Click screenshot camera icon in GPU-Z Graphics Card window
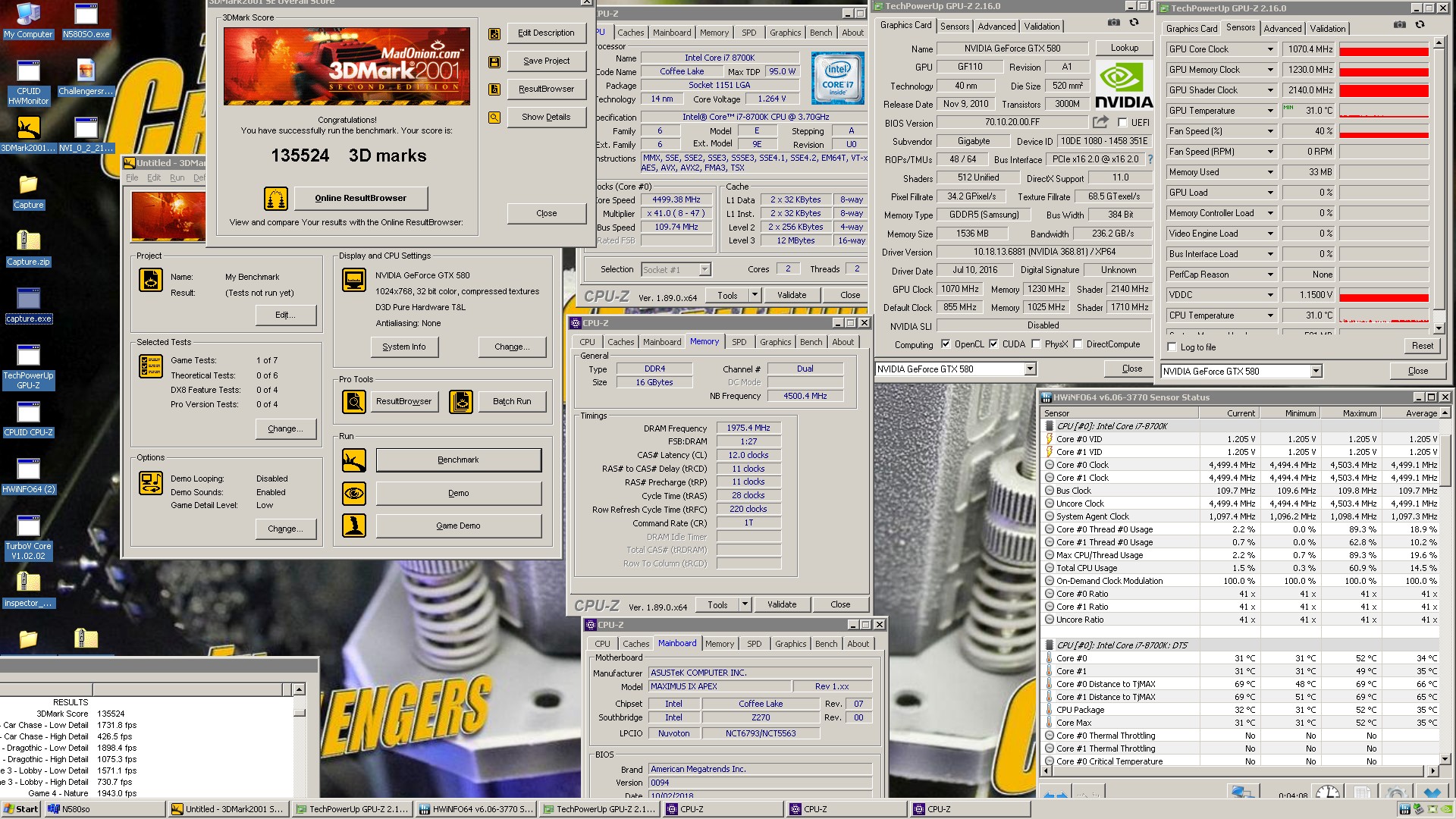 [1113, 23]
